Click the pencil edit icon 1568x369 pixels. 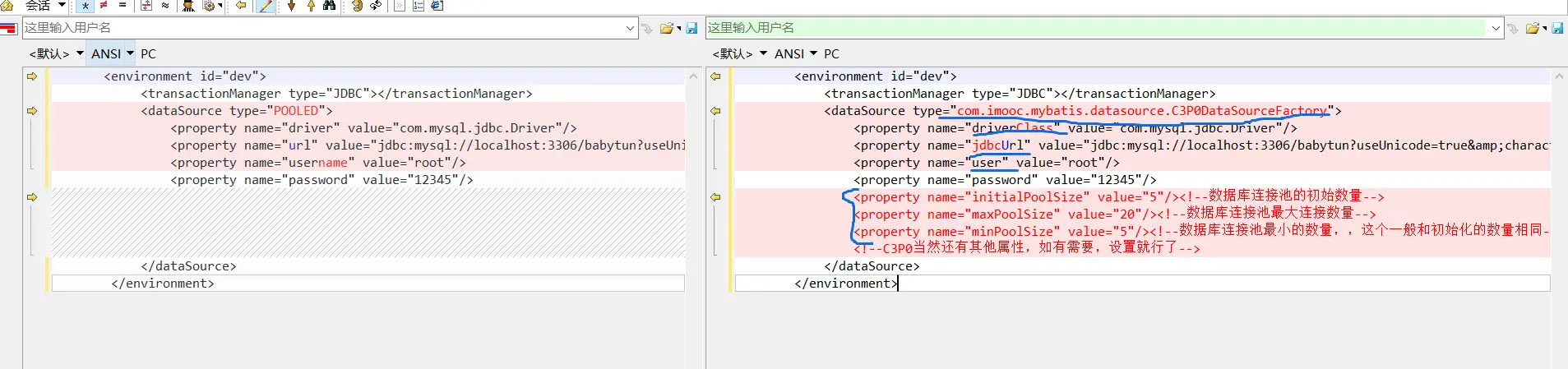click(x=266, y=6)
